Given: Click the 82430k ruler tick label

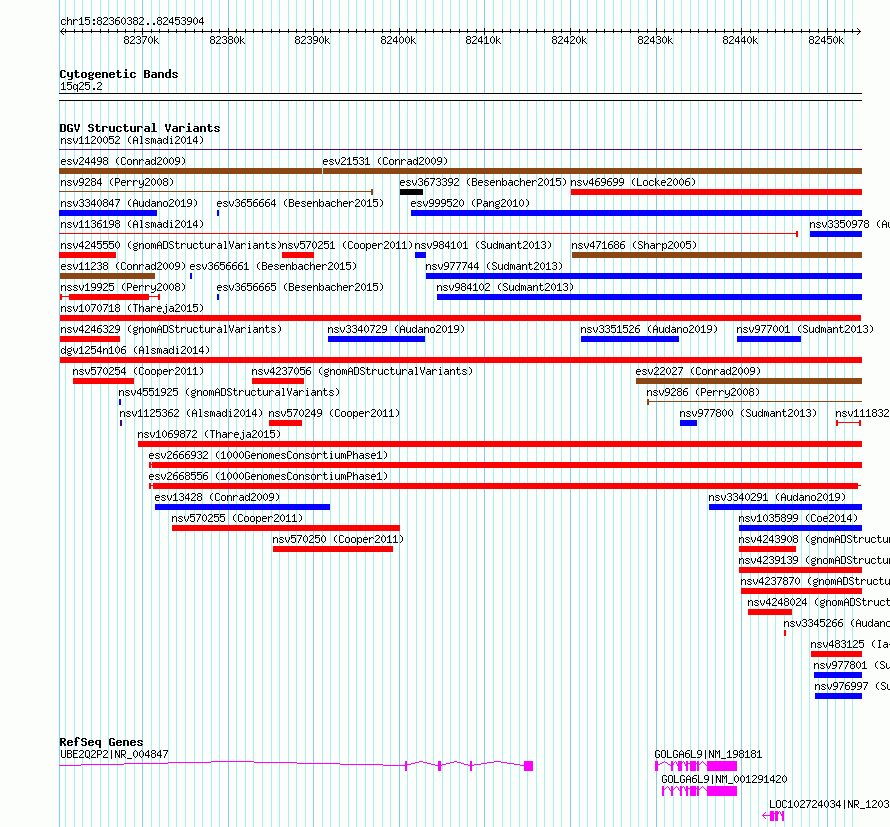Looking at the screenshot, I should coord(655,40).
